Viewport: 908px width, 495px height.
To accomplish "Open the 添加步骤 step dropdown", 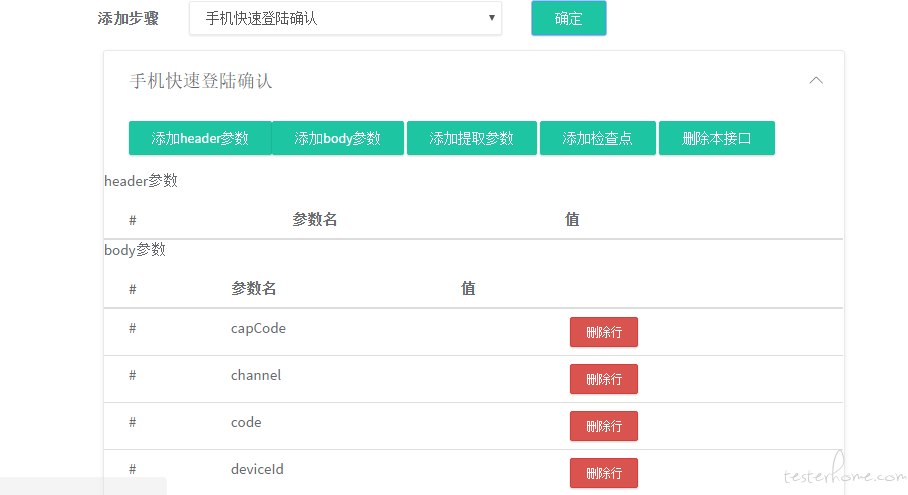I will pos(345,18).
